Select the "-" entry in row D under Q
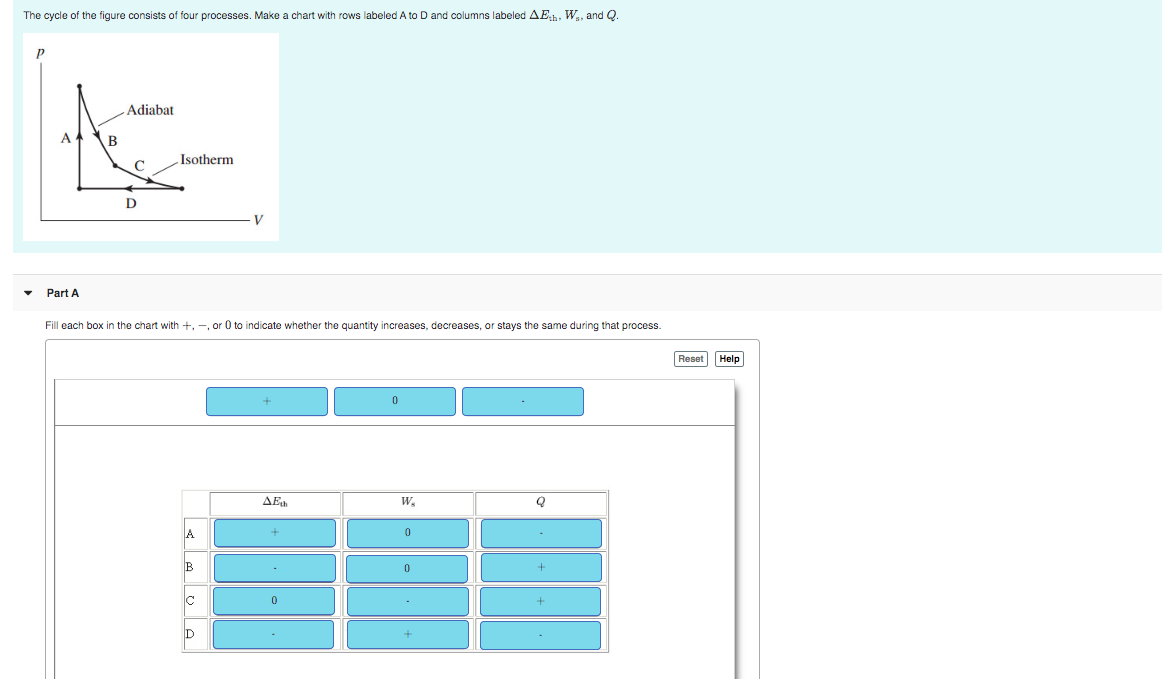This screenshot has height=679, width=1162. click(x=540, y=634)
